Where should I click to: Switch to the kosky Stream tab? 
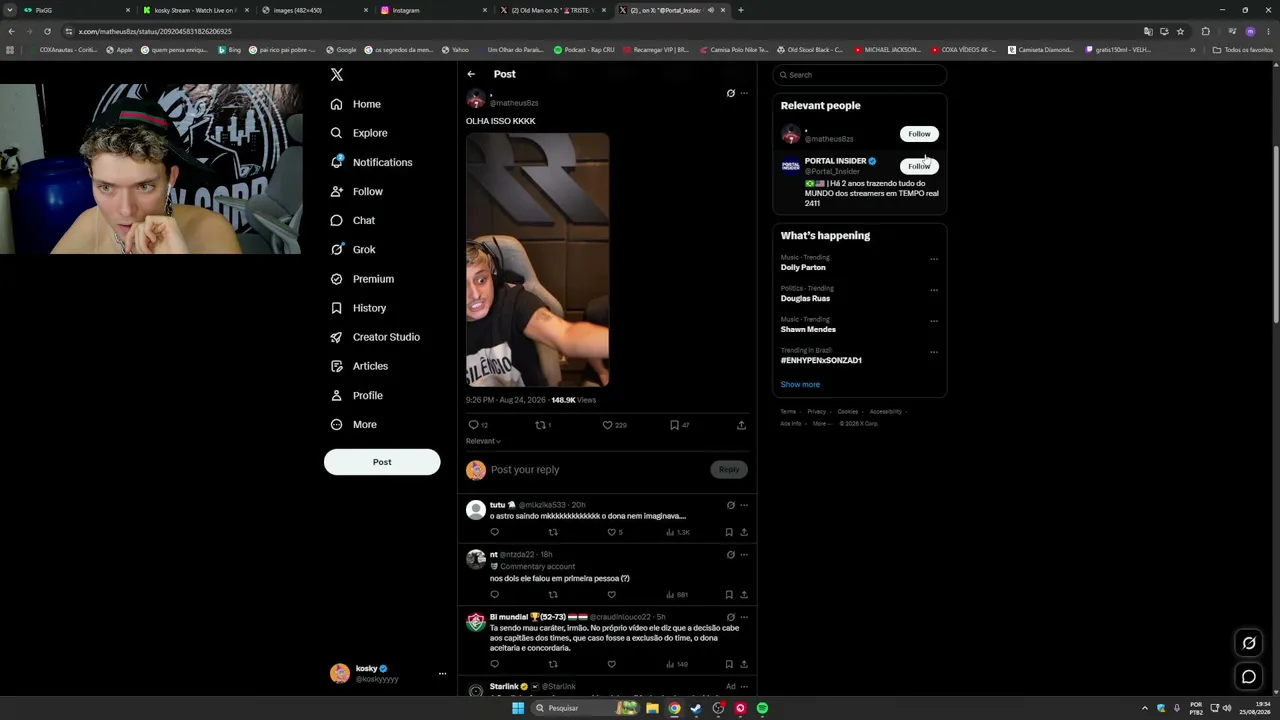coord(197,10)
